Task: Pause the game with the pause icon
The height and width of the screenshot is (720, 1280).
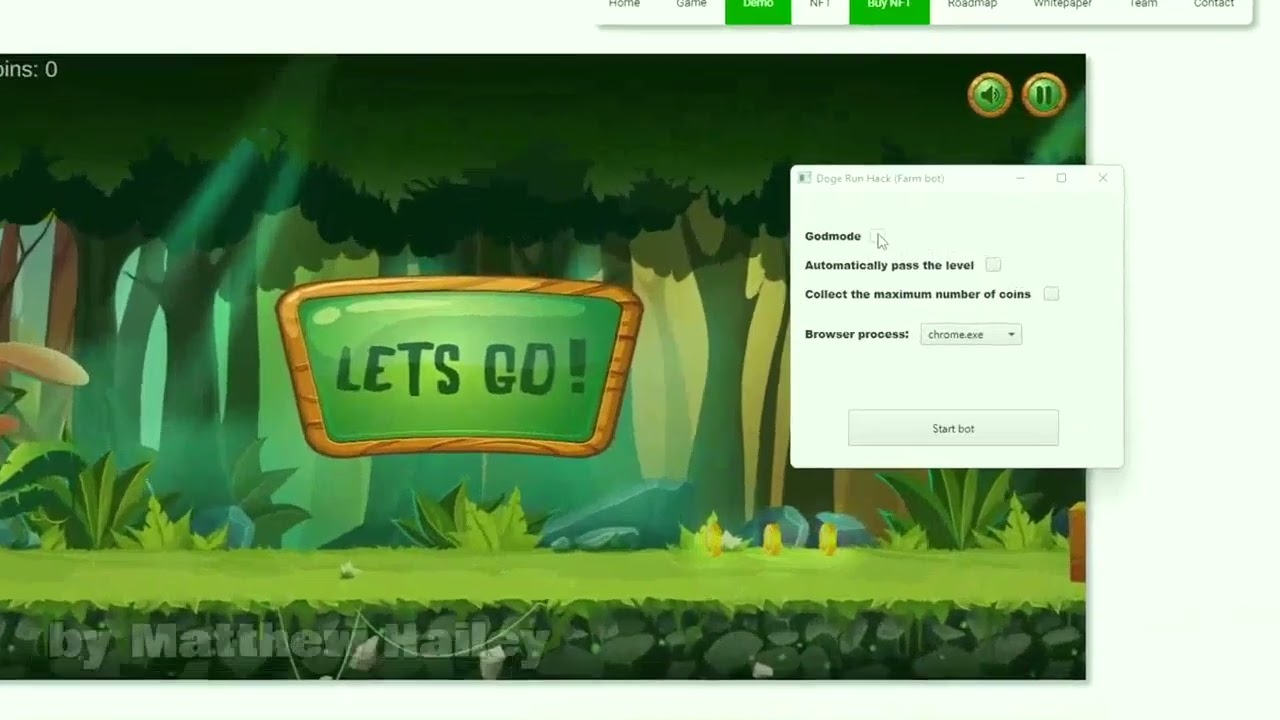Action: pyautogui.click(x=1044, y=95)
